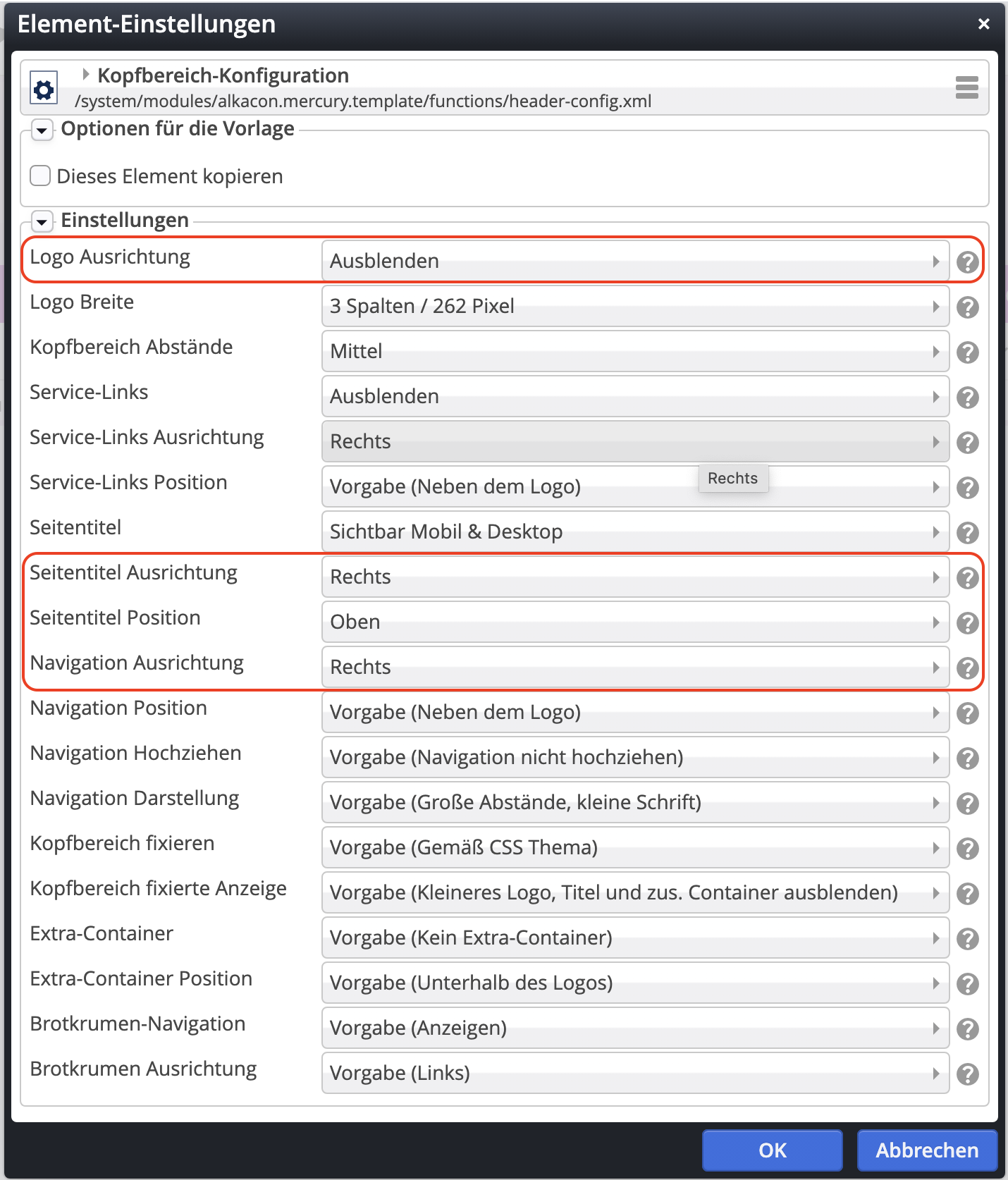The image size is (1008, 1180).
Task: Click the Kopfbereich-Konfiguration title
Action: pyautogui.click(x=223, y=75)
